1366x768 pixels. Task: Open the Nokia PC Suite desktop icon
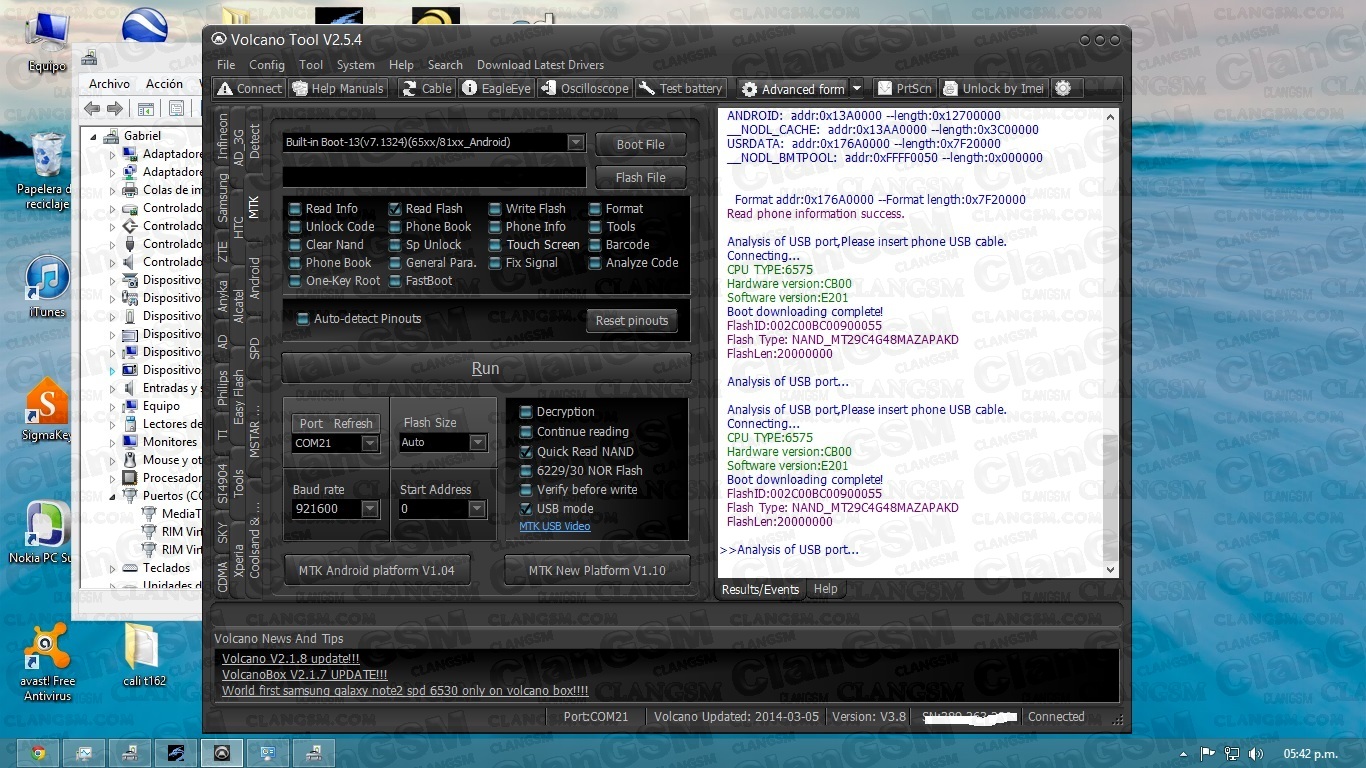coord(42,532)
